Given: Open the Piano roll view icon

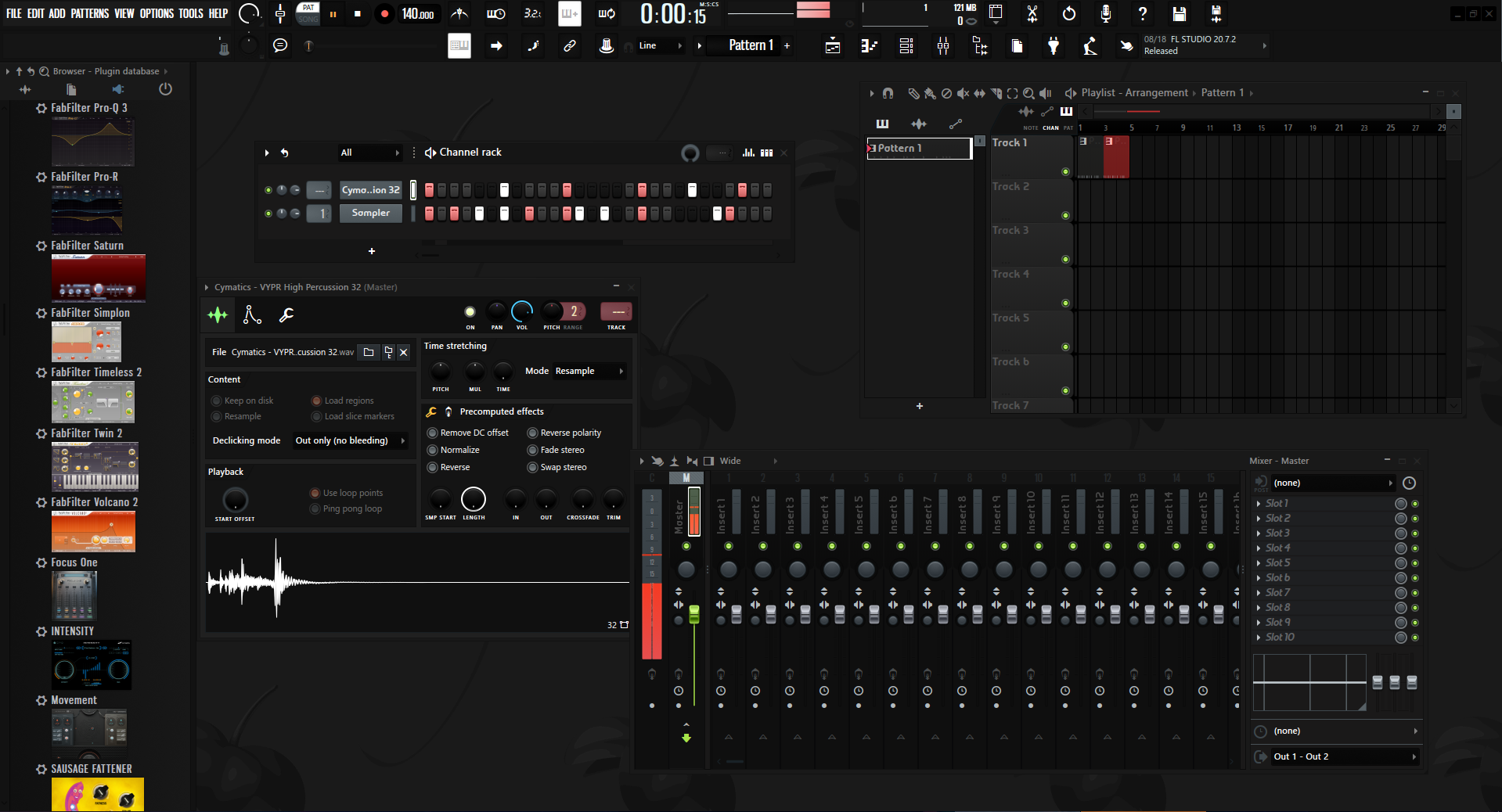Looking at the screenshot, I should [870, 46].
